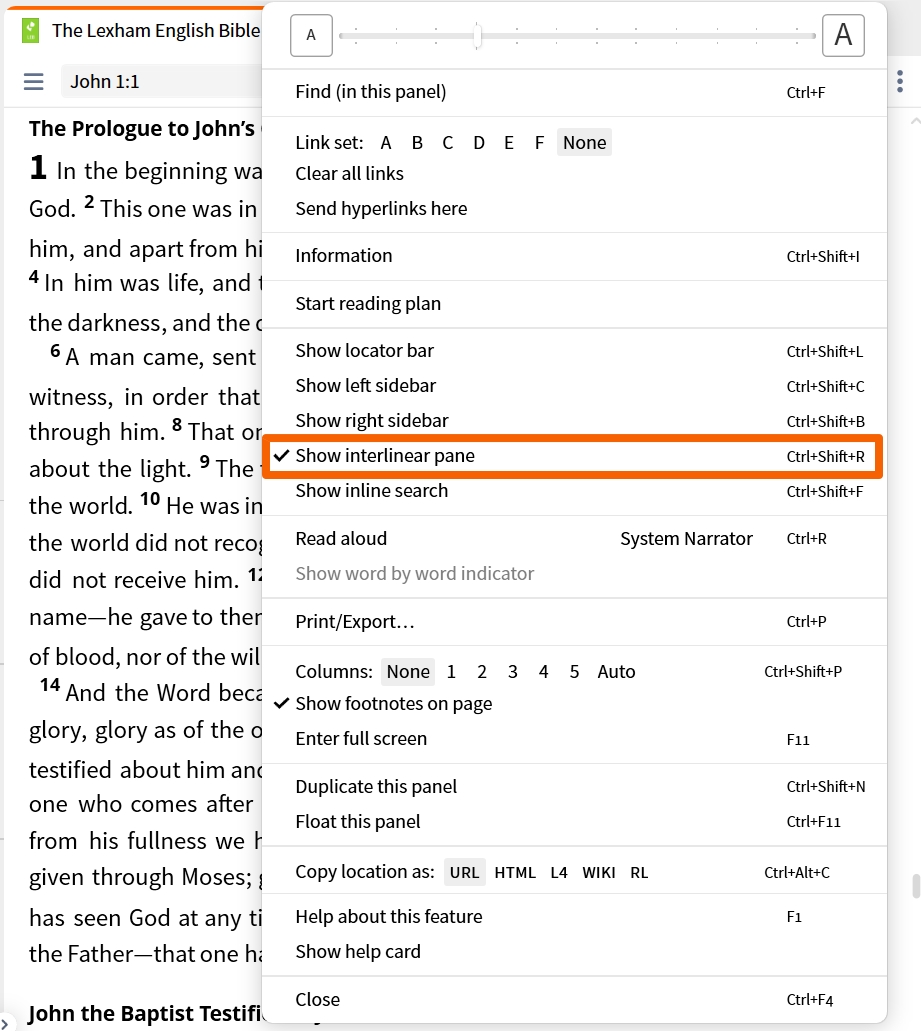921x1031 pixels.
Task: Click the John 1:1 reference box
Action: click(161, 82)
